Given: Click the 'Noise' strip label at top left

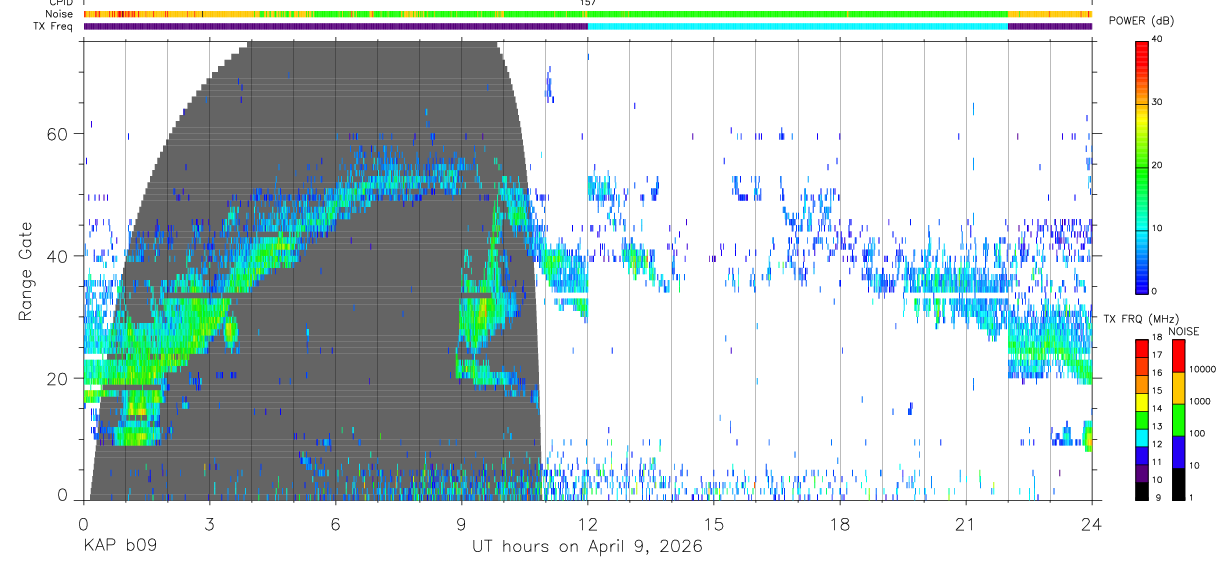Looking at the screenshot, I should click(x=58, y=14).
